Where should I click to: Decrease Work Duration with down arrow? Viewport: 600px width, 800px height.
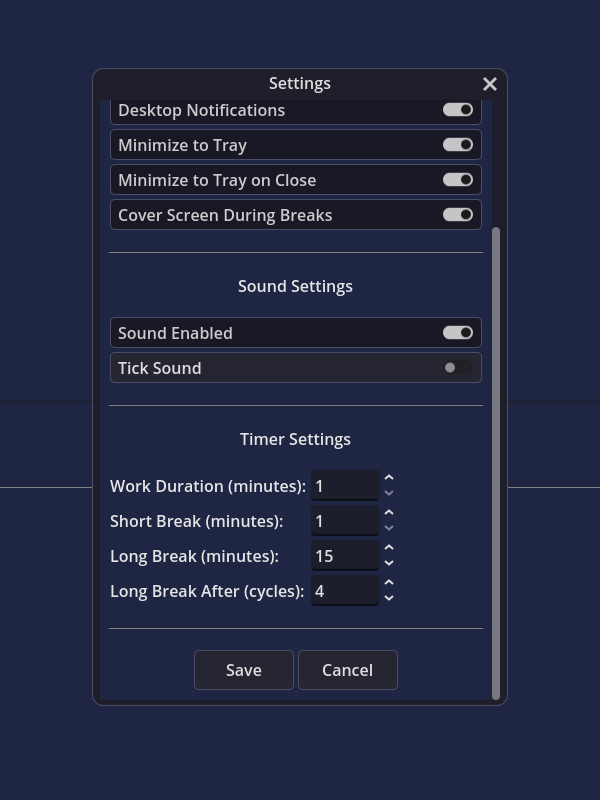click(389, 493)
